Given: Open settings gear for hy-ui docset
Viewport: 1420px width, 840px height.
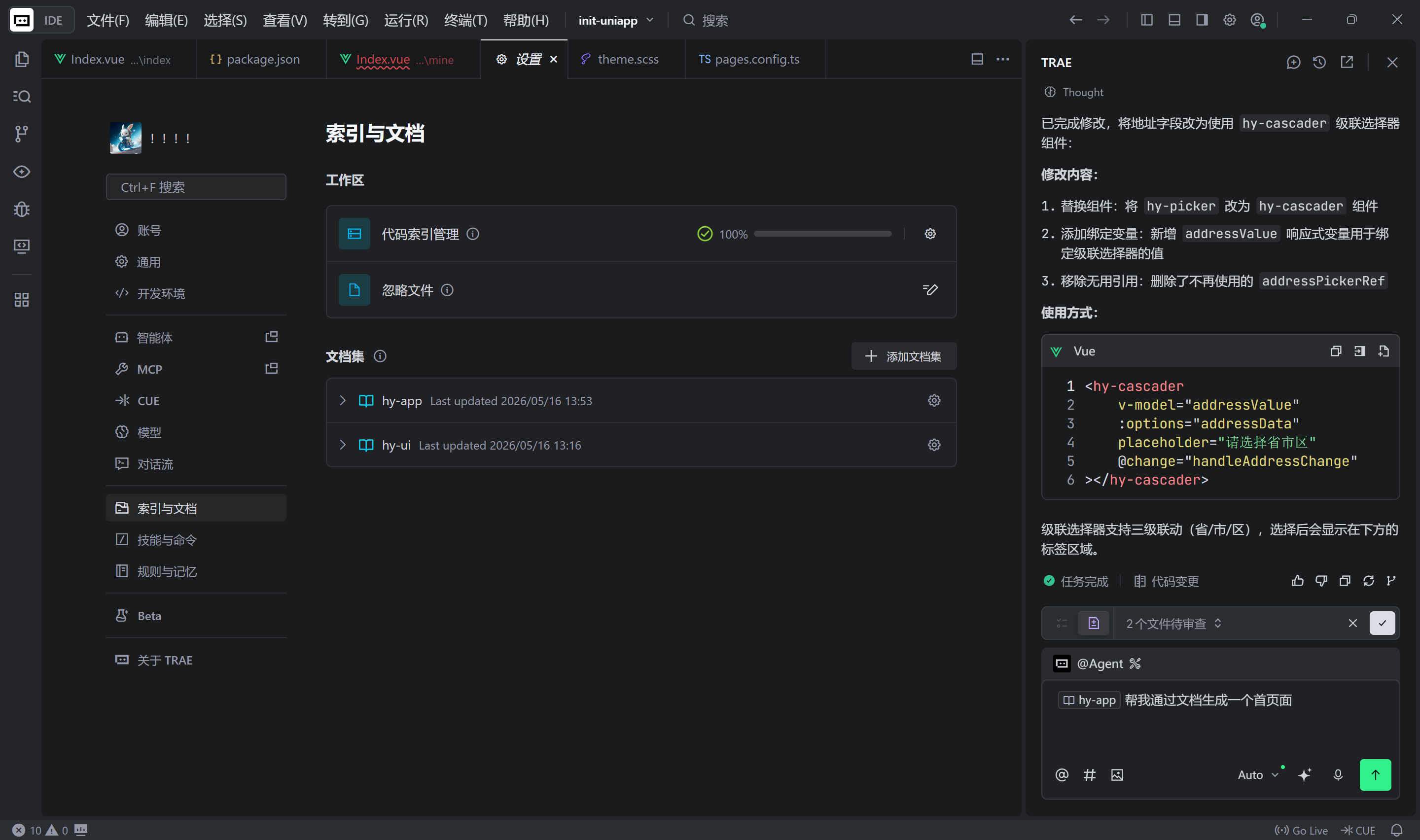Looking at the screenshot, I should [x=934, y=445].
